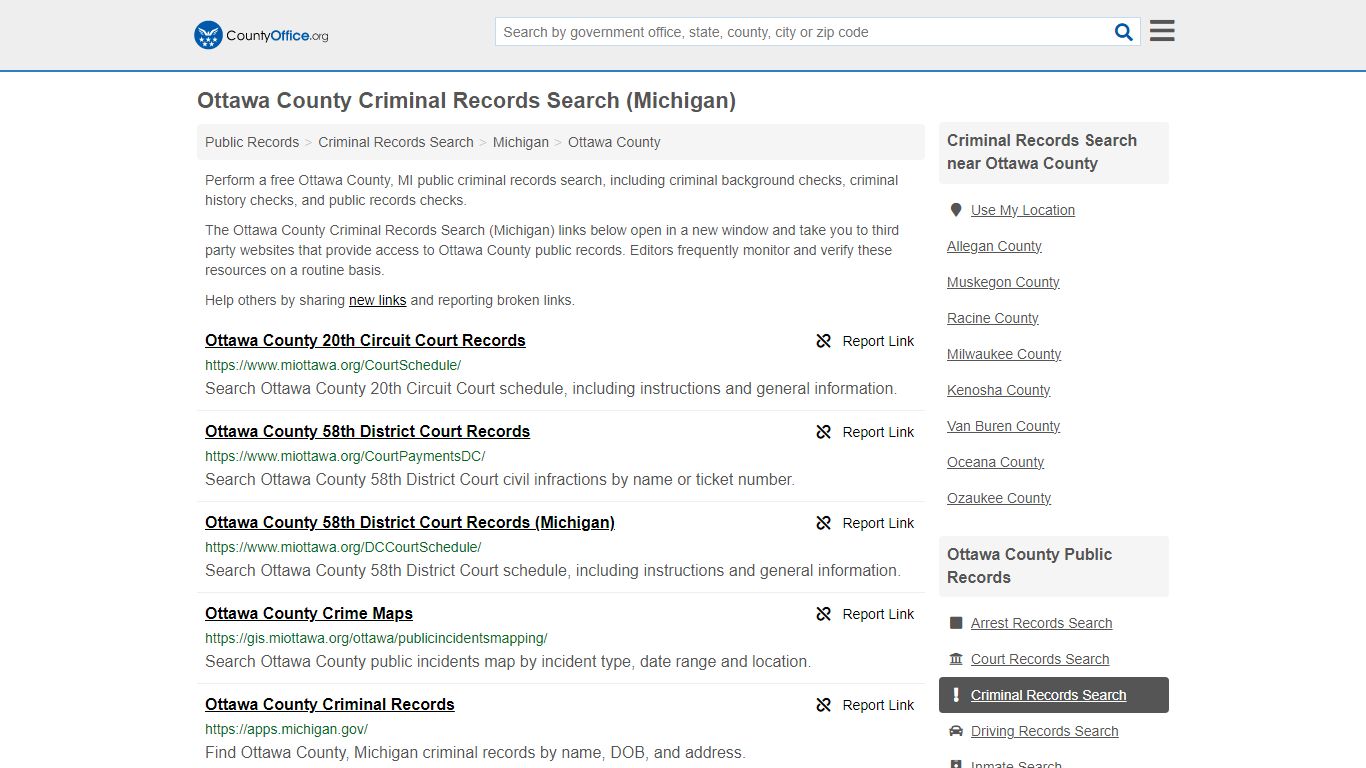The image size is (1366, 768).
Task: Go to Ozaukee County
Action: point(999,498)
